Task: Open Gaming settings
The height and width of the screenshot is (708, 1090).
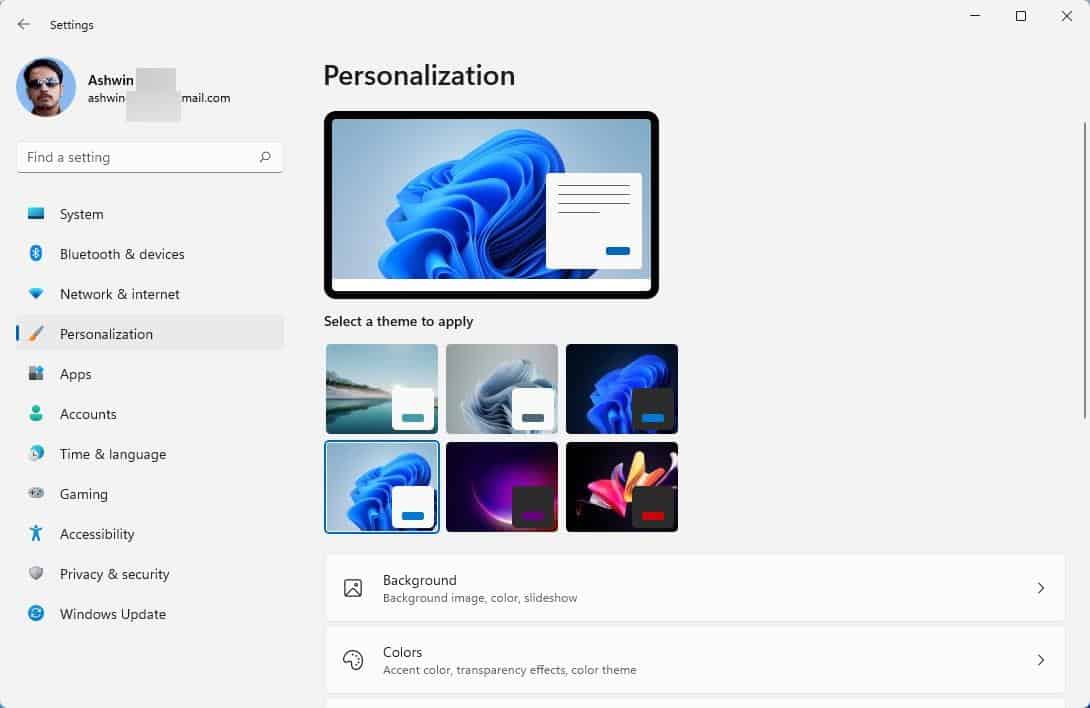Action: pyautogui.click(x=83, y=493)
